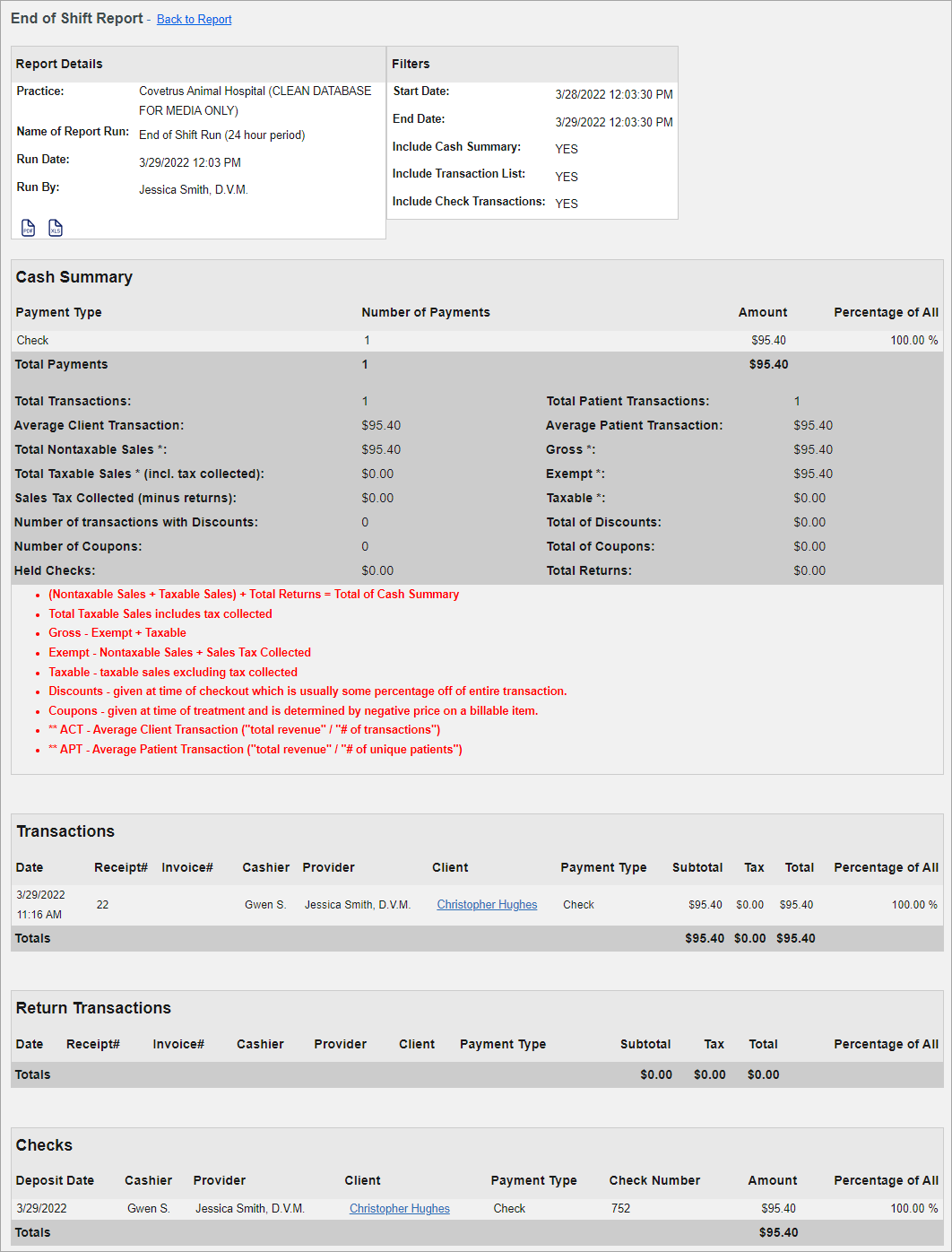Screen dimensions: 952x1252
Task: Select the Include Cash Summary YES value
Action: (566, 149)
